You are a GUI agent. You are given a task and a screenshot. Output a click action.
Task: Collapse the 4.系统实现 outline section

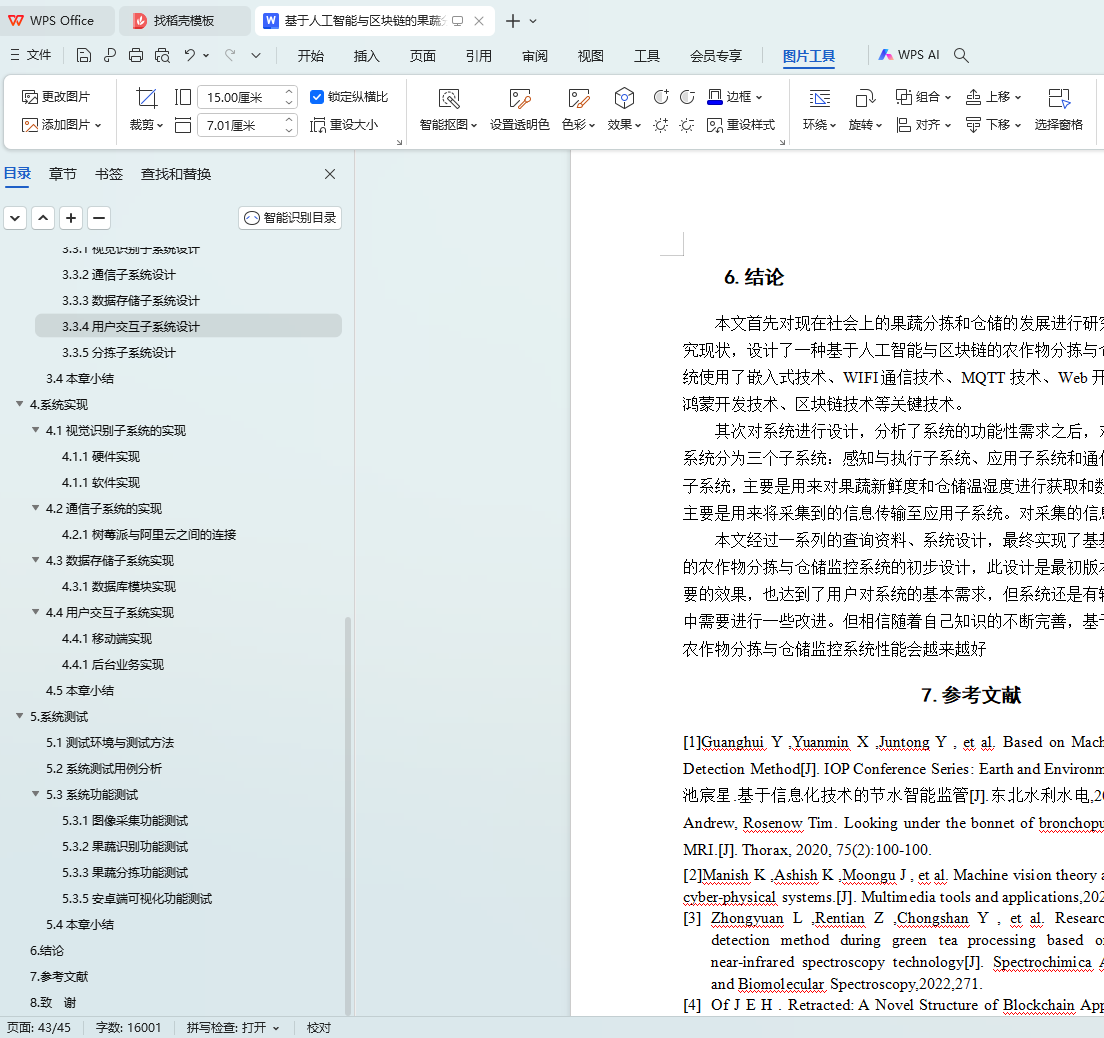[19, 404]
